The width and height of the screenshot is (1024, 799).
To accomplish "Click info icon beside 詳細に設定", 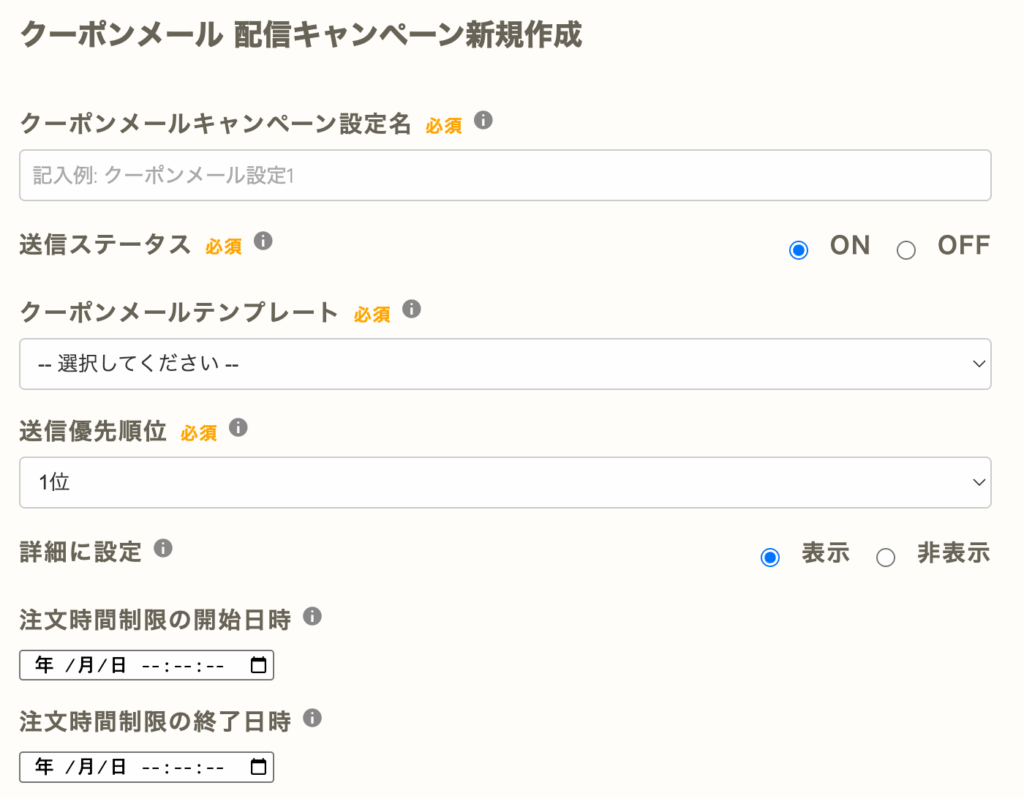I will [x=163, y=548].
